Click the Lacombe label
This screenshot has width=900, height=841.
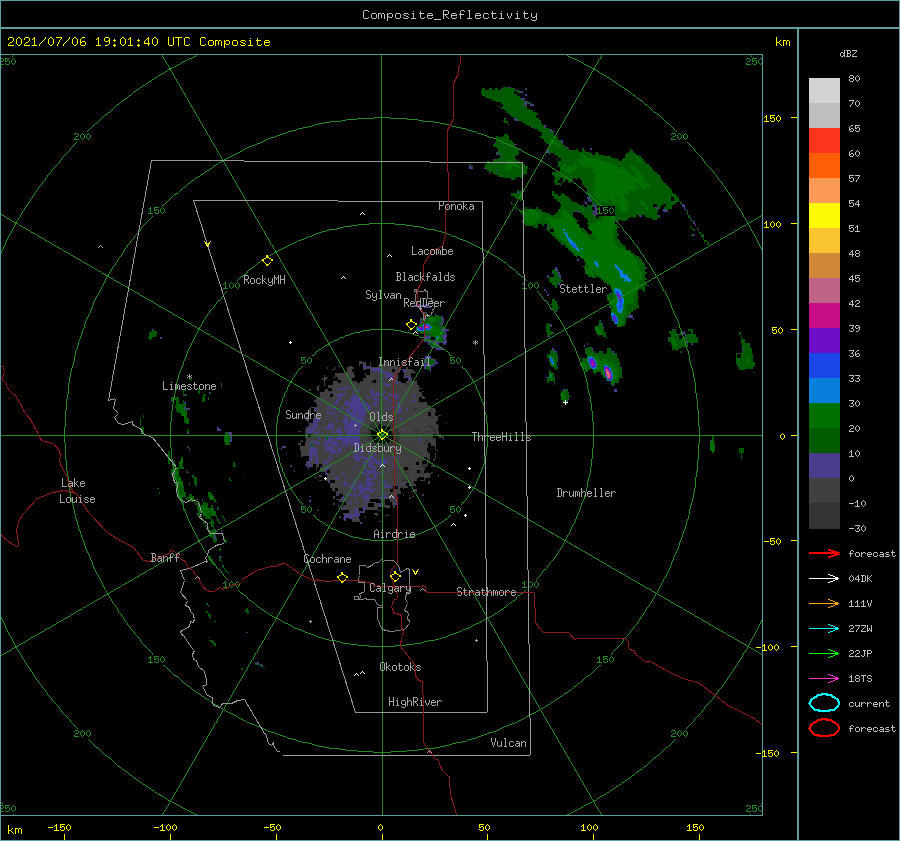pos(432,251)
